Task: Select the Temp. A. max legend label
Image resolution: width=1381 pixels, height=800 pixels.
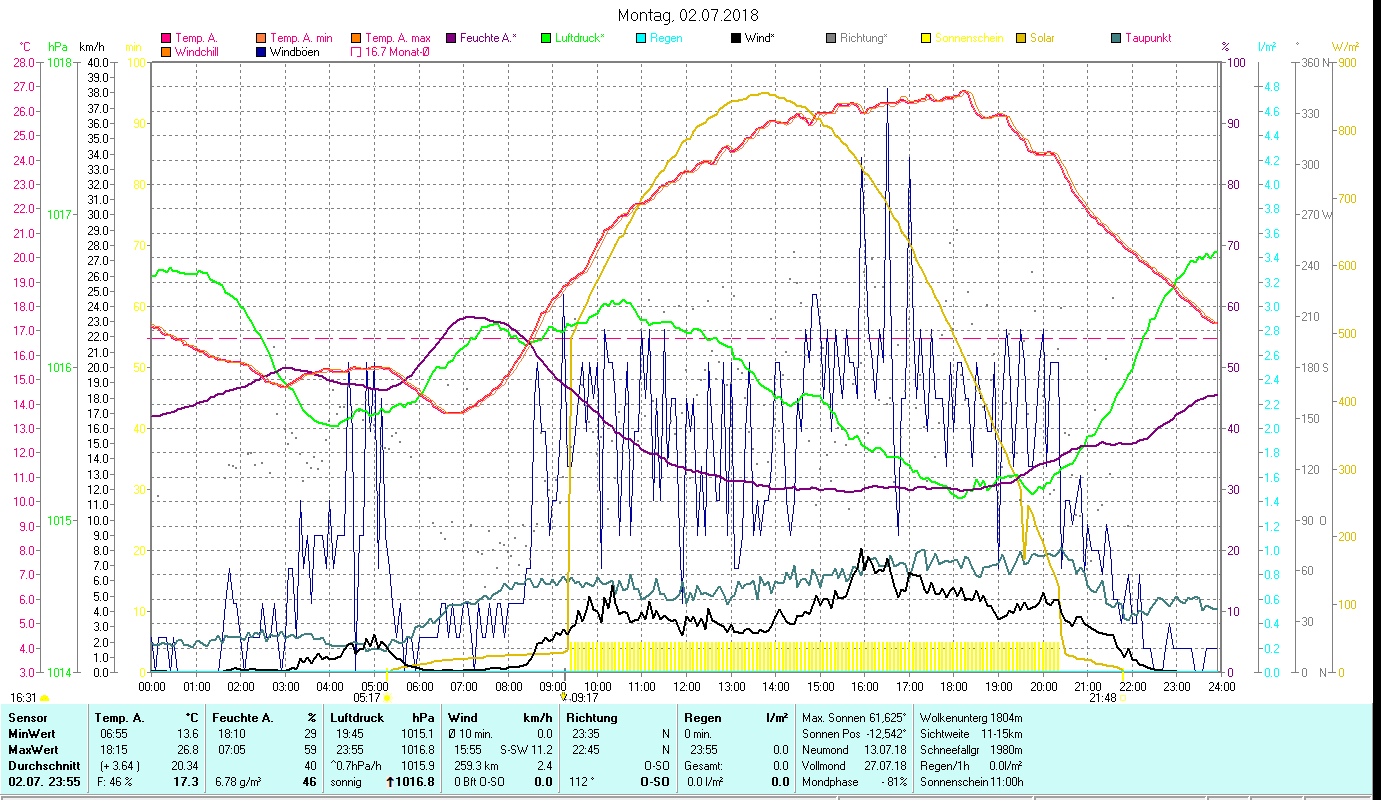Action: 397,38
